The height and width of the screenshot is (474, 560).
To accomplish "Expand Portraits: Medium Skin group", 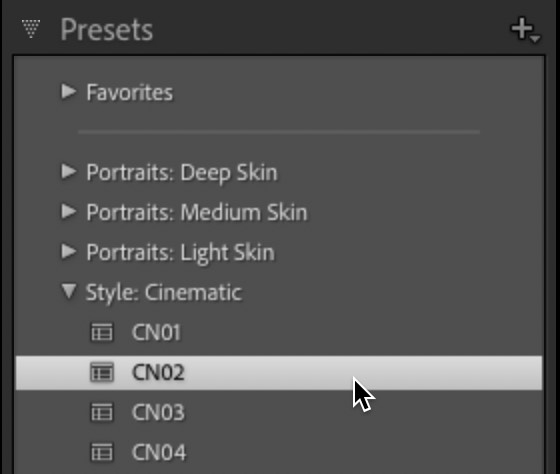I will [x=68, y=211].
